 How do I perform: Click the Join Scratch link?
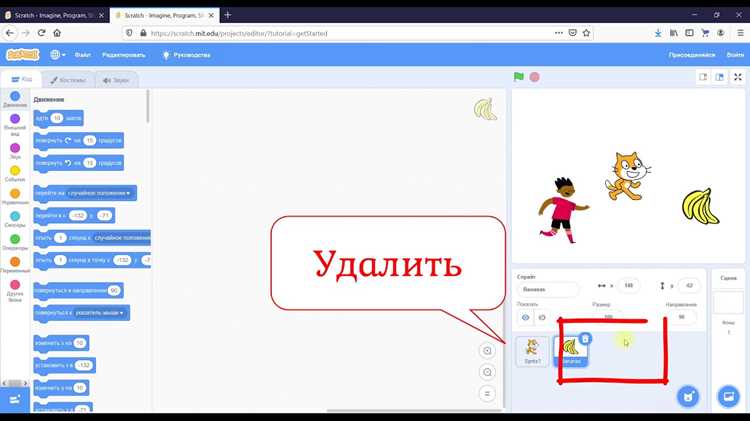click(x=692, y=55)
